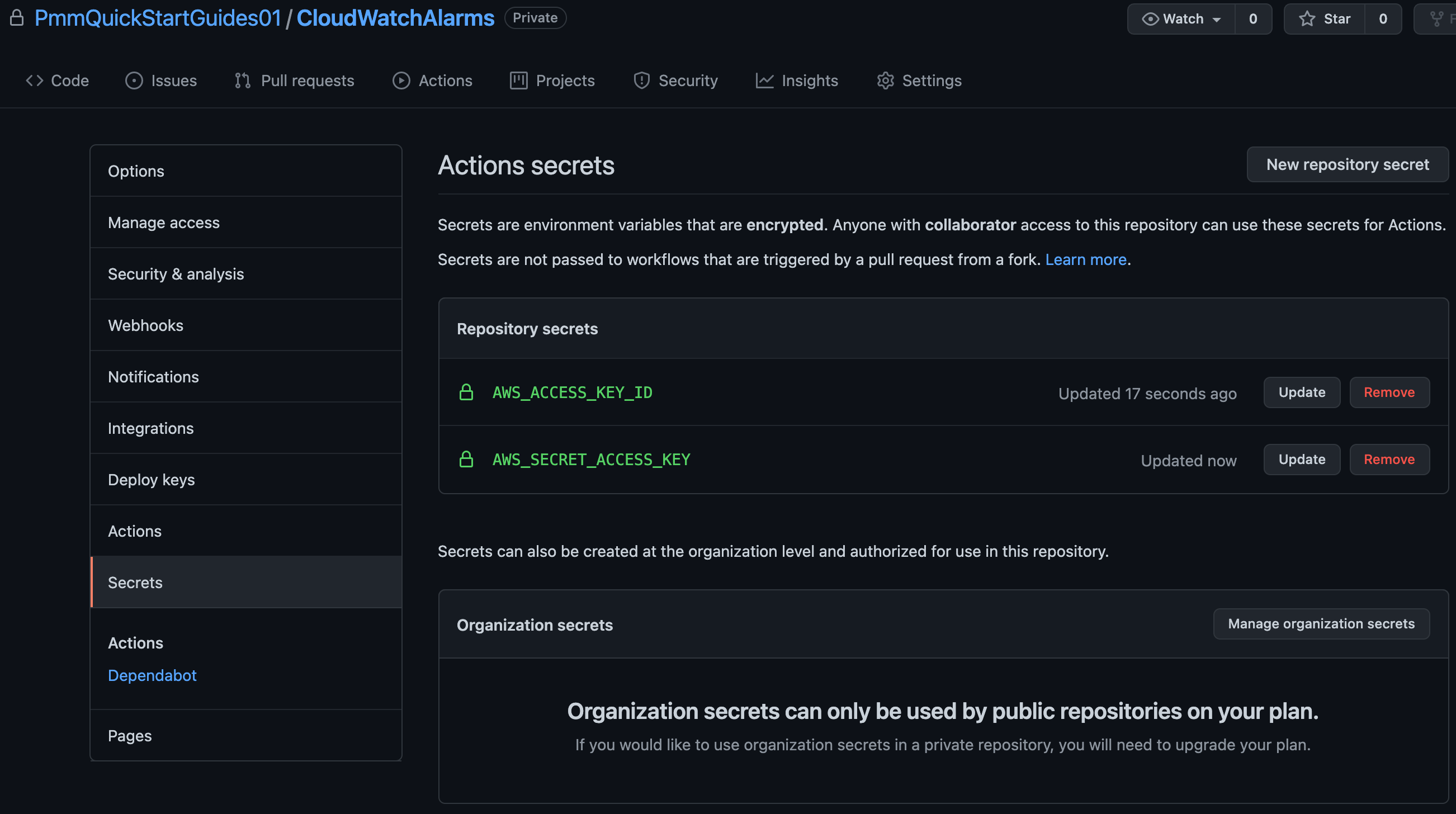1456x814 pixels.
Task: Expand organization secrets section
Action: coord(534,623)
